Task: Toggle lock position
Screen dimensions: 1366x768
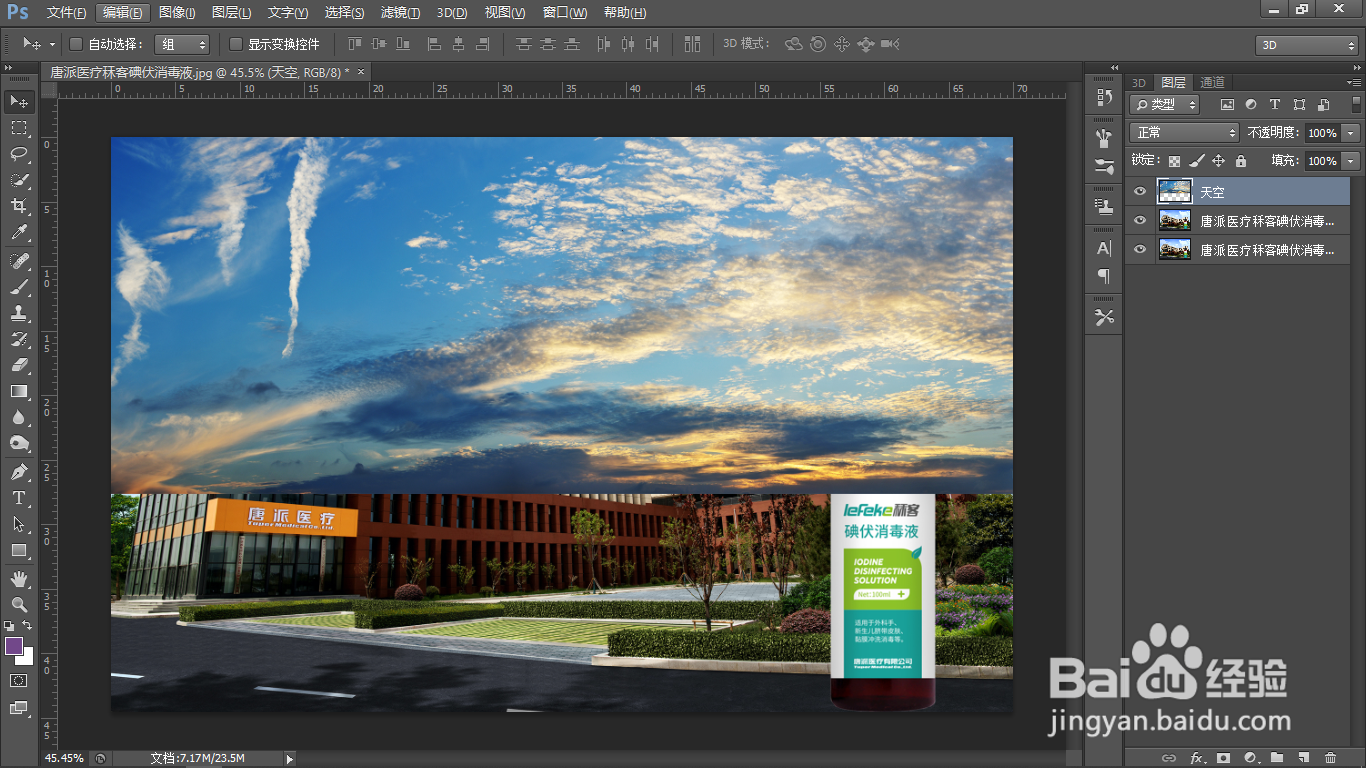Action: [x=1218, y=160]
